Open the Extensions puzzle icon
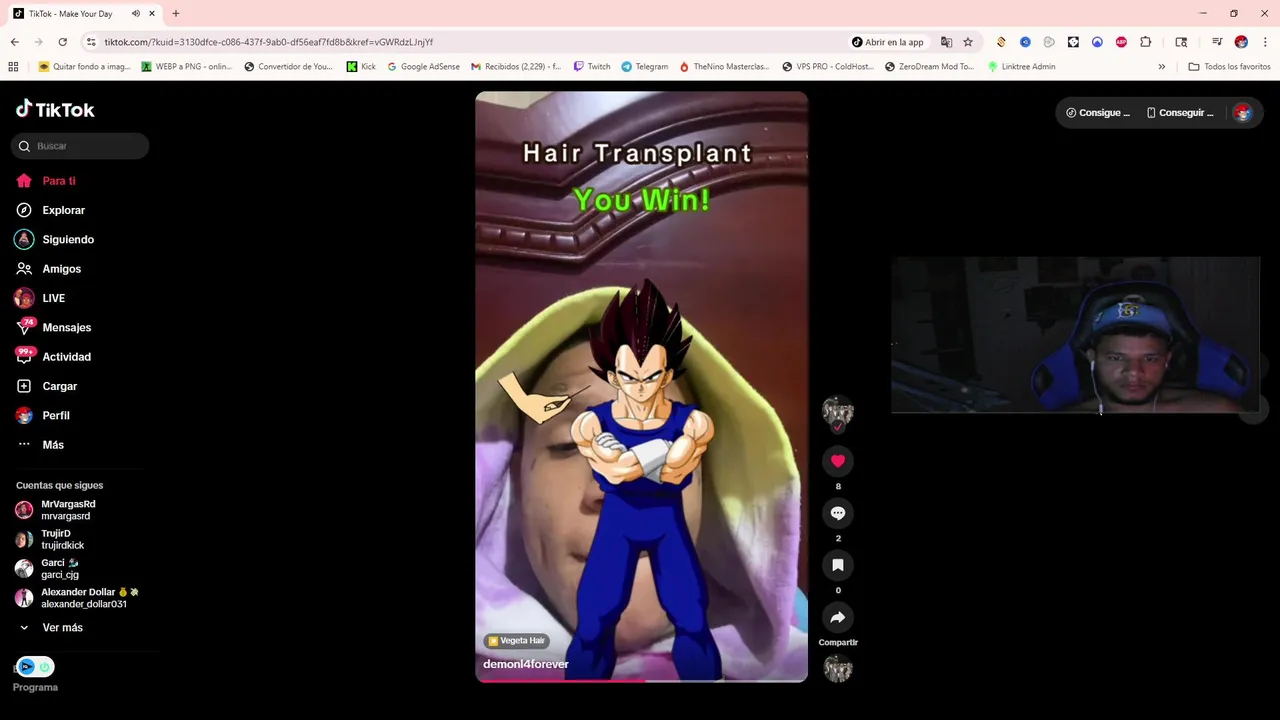1280x720 pixels. 1146,42
